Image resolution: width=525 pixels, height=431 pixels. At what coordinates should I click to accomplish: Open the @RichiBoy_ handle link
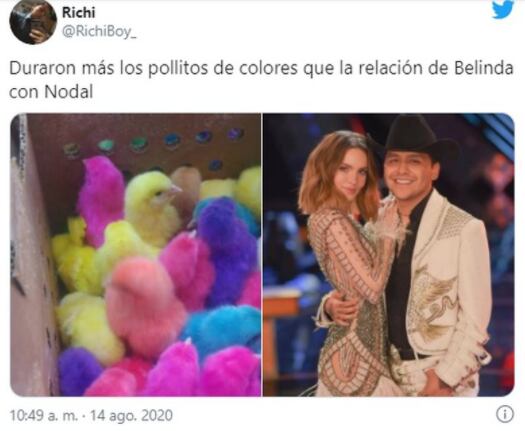tap(99, 32)
